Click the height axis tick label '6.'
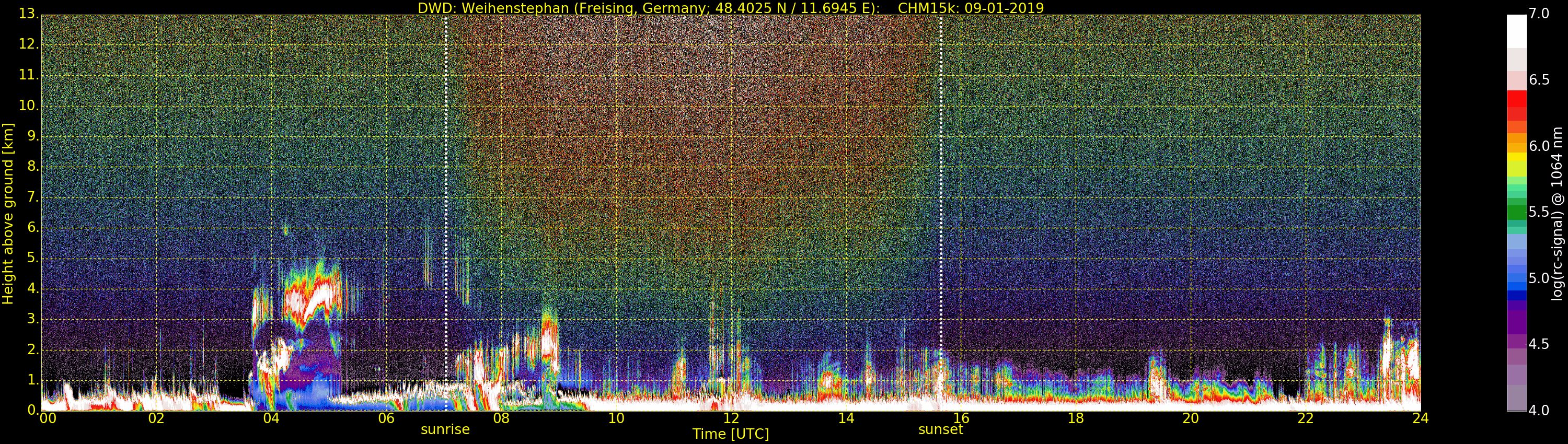Screen dimensions: 1568x444 coord(33,227)
